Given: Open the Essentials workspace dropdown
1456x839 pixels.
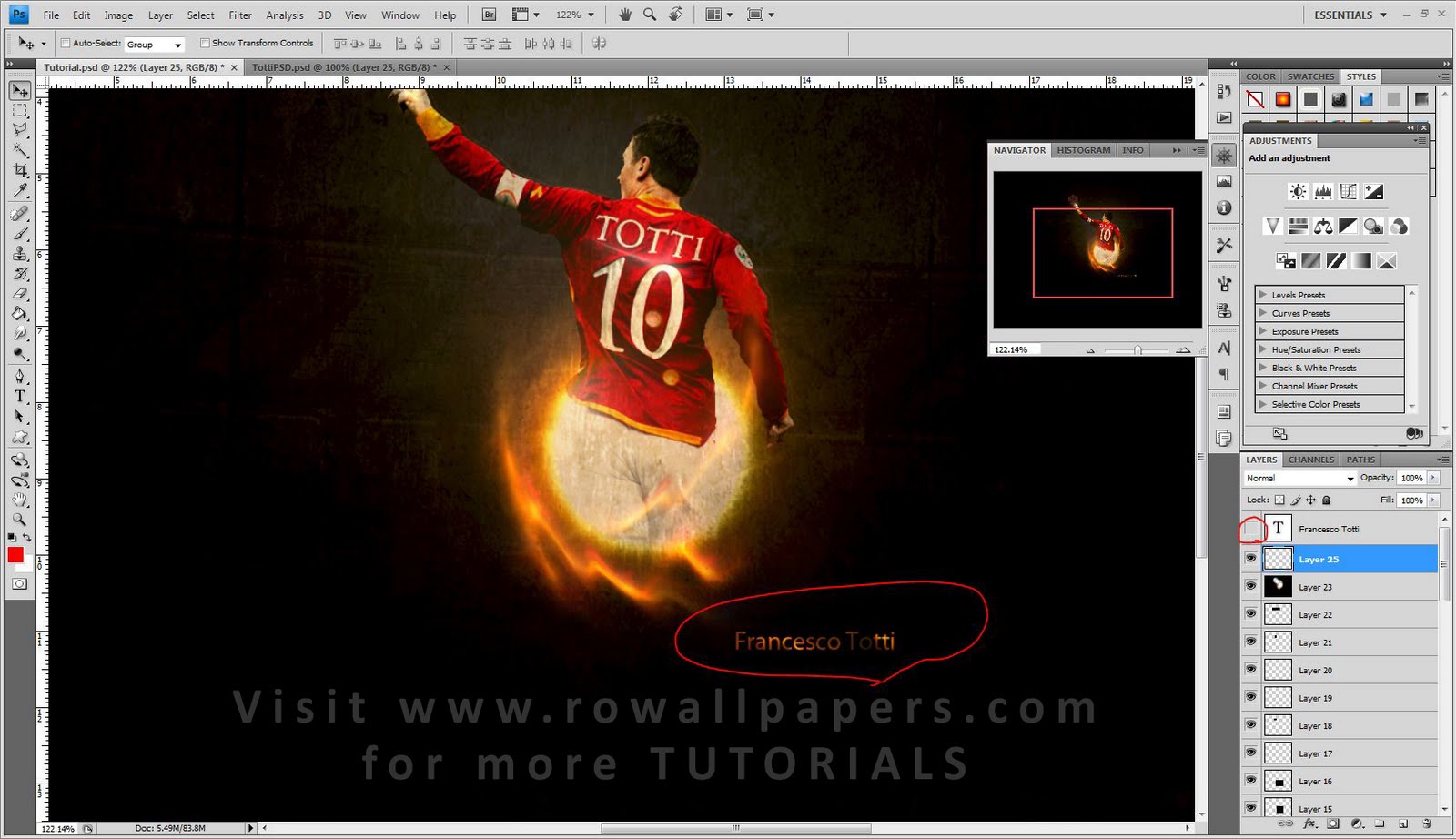Looking at the screenshot, I should pyautogui.click(x=1350, y=15).
